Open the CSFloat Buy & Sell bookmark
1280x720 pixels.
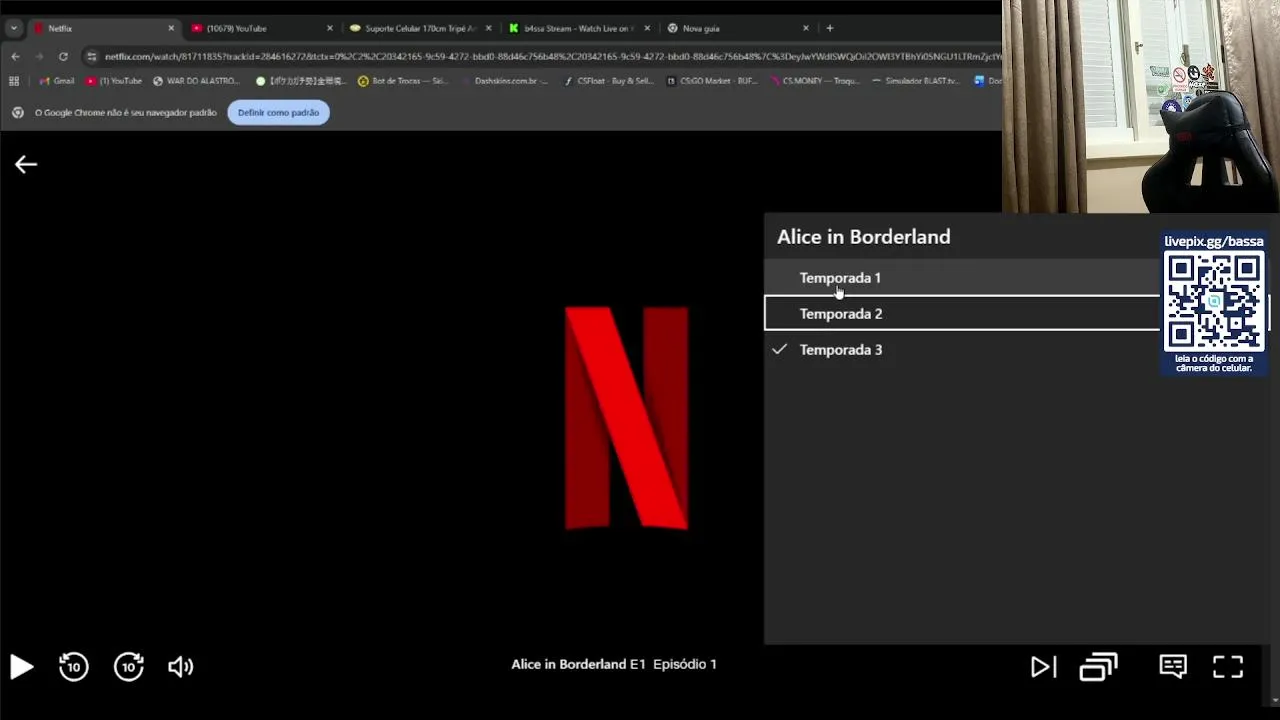609,81
